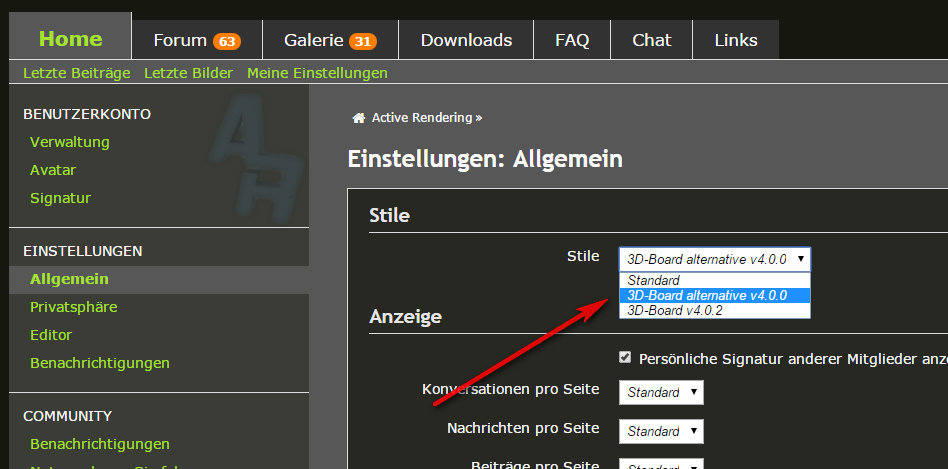Open Letzte Bilder link

189,73
